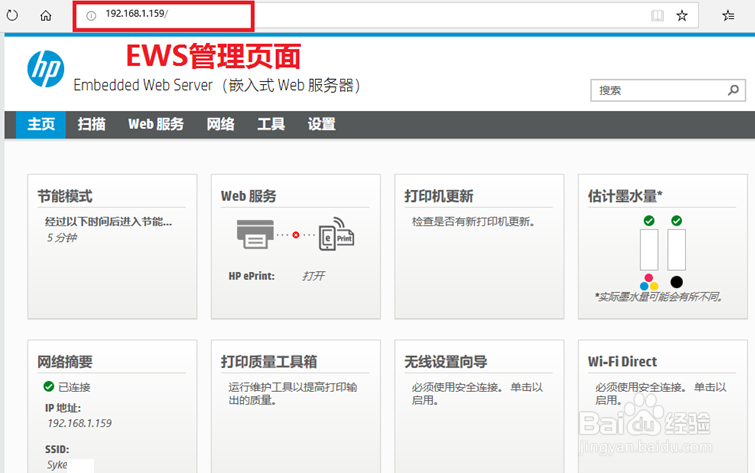The height and width of the screenshot is (473, 755).
Task: Click the IP 地址: label
Action: pos(63,408)
